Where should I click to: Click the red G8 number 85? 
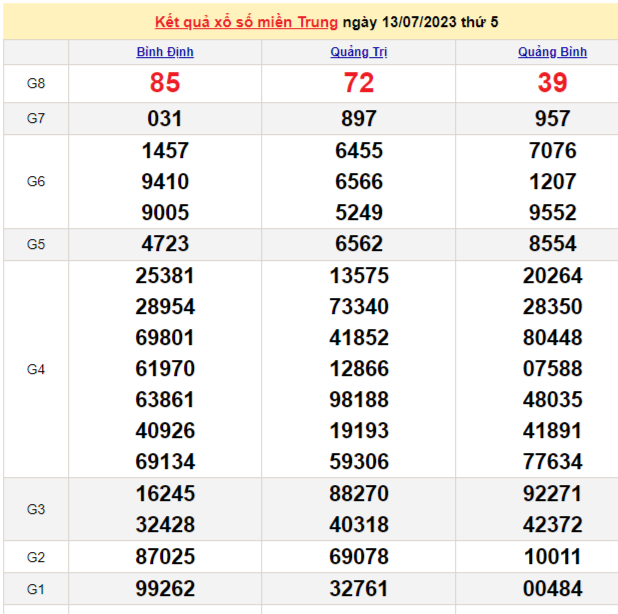click(165, 83)
